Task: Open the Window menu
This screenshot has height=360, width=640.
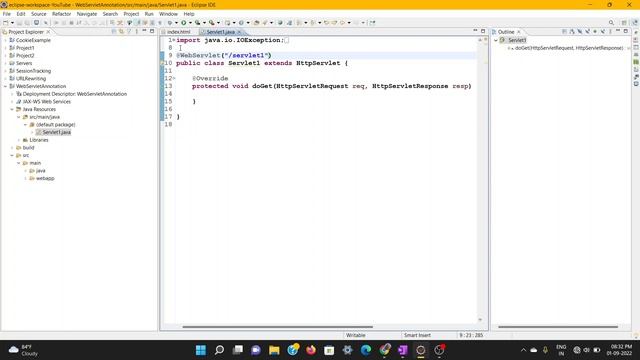Action: coord(168,14)
